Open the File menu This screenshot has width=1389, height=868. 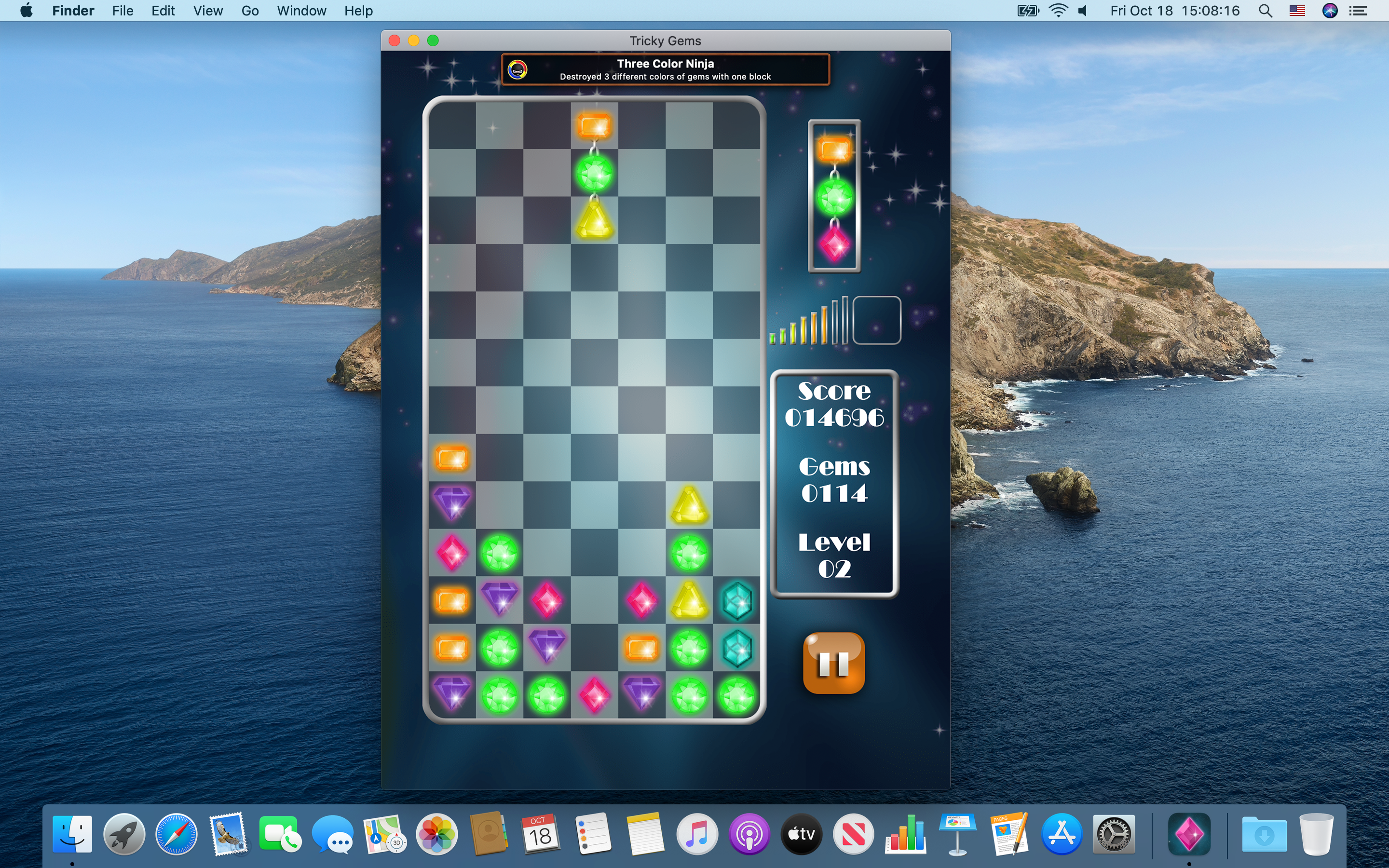[122, 10]
